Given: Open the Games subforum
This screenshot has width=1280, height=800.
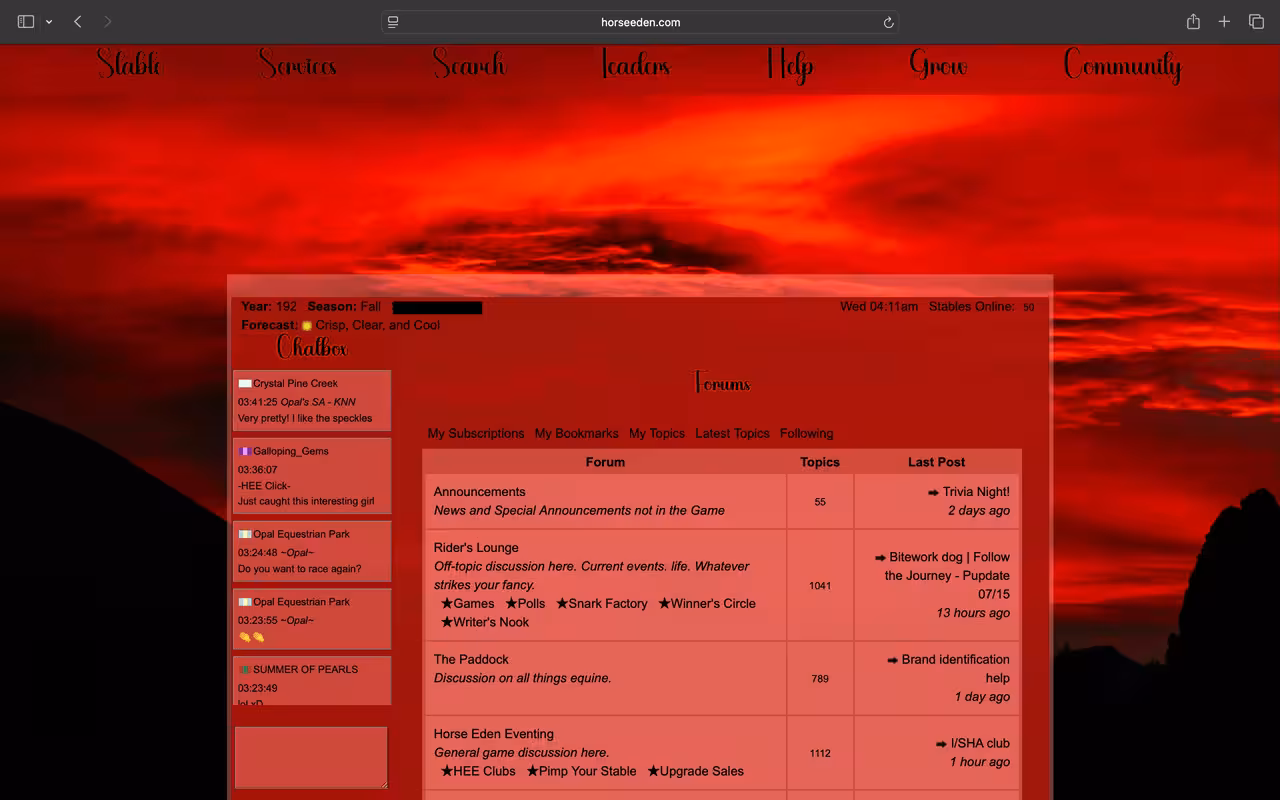Looking at the screenshot, I should click(468, 604).
